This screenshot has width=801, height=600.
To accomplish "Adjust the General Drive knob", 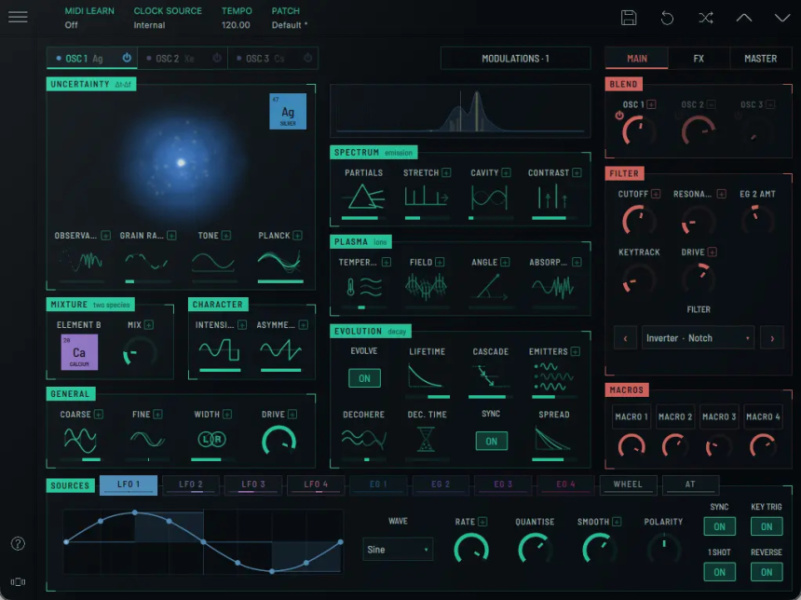I will pyautogui.click(x=279, y=441).
